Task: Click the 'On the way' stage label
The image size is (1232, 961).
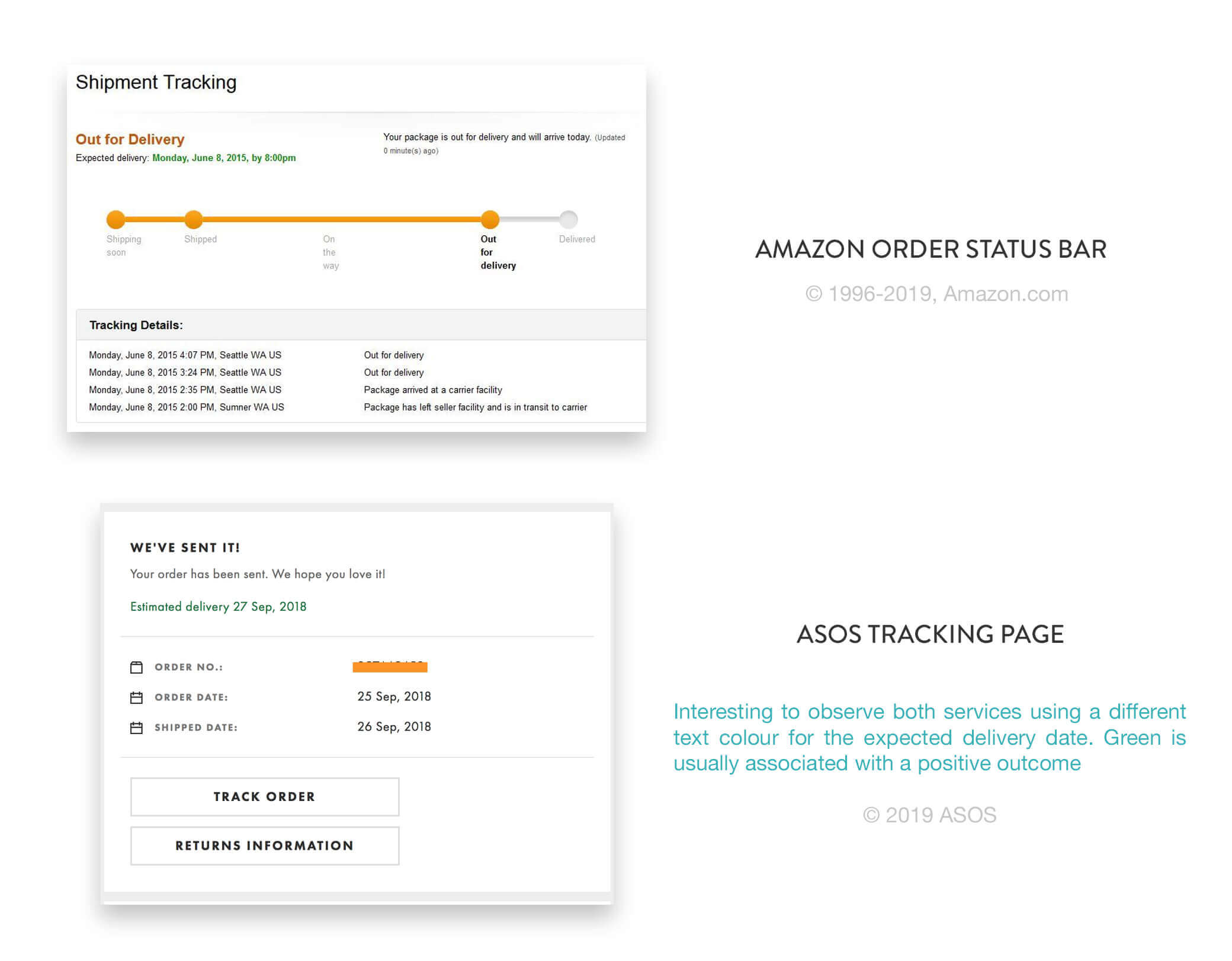Action: point(331,252)
